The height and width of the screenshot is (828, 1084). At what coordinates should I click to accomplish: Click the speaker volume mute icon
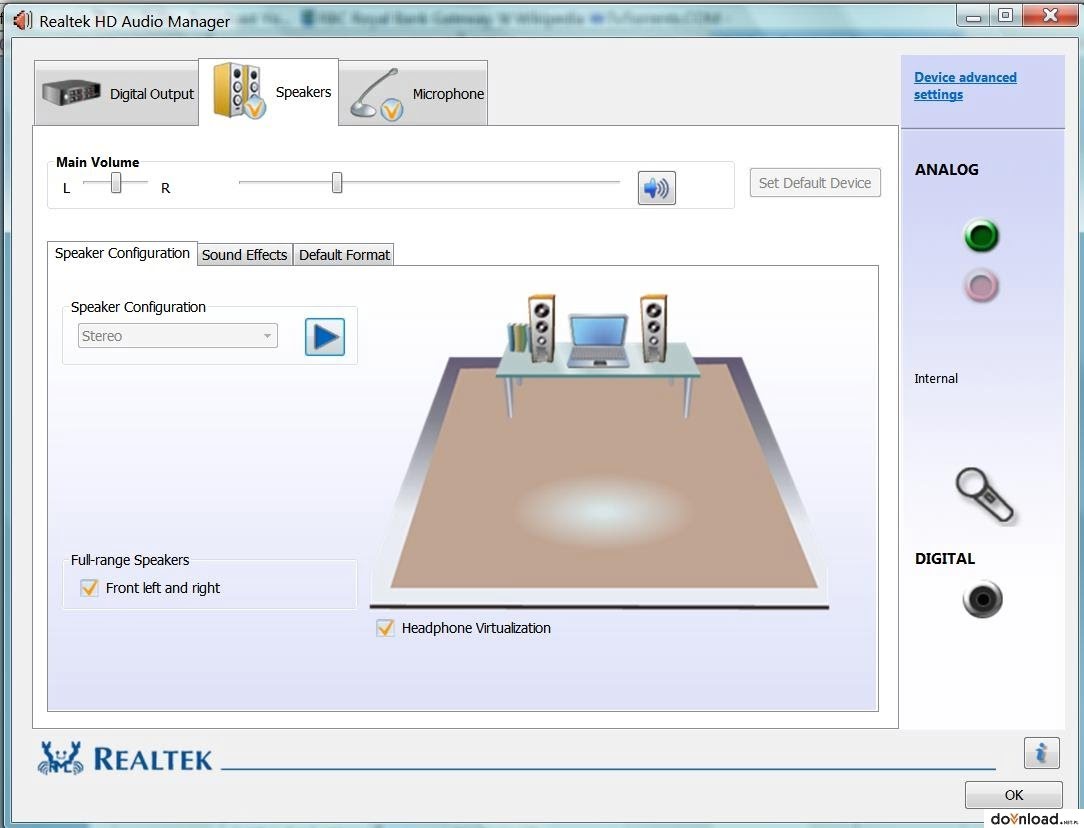(x=656, y=187)
